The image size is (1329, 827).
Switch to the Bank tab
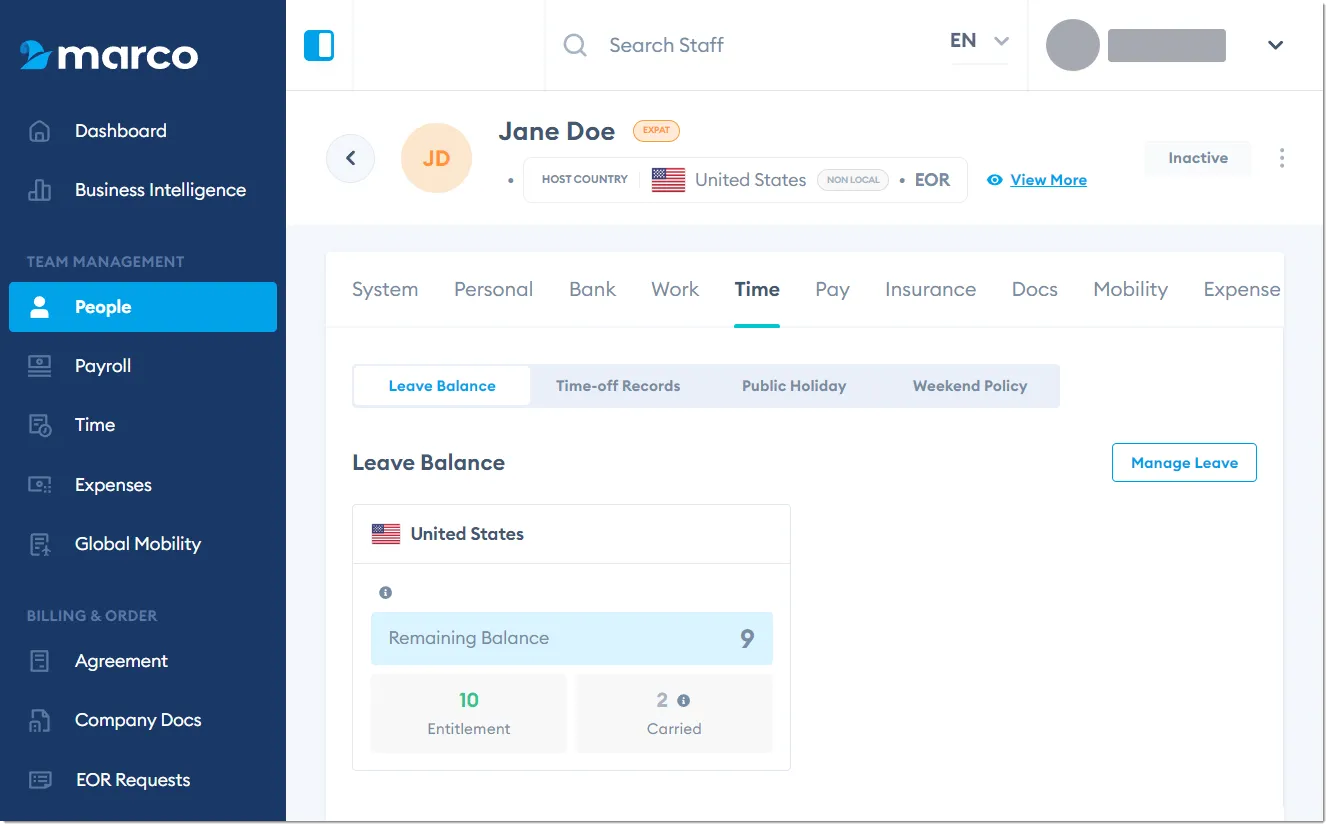click(592, 290)
